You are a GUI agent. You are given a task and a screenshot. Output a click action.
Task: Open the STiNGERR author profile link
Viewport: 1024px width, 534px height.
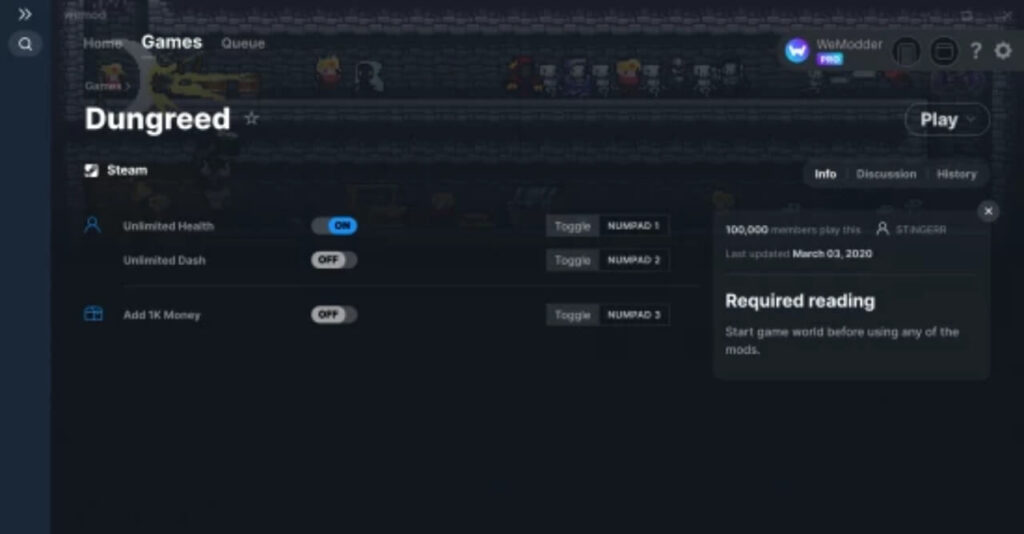[x=921, y=230]
